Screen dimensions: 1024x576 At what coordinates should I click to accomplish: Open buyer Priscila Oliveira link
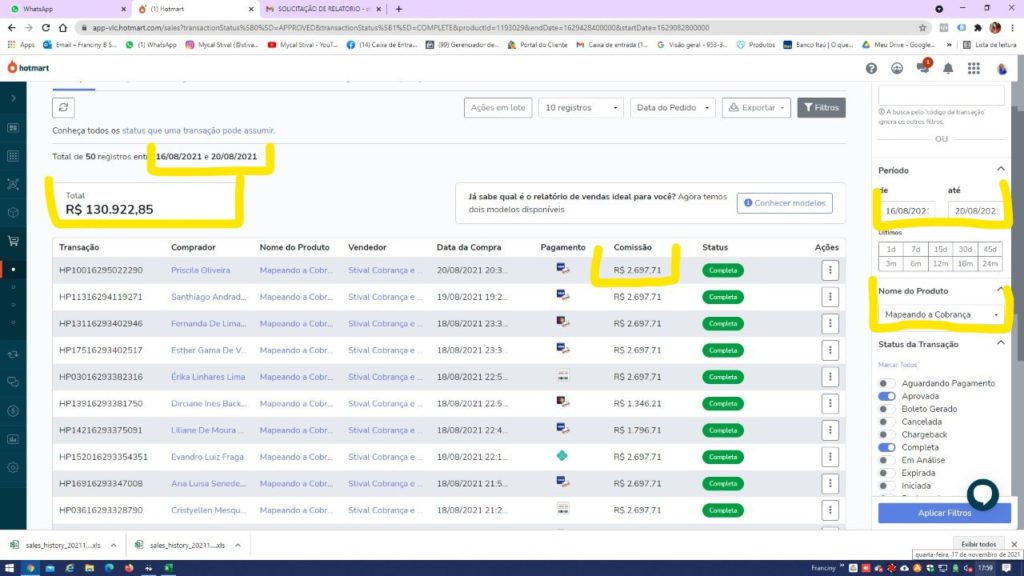point(200,270)
